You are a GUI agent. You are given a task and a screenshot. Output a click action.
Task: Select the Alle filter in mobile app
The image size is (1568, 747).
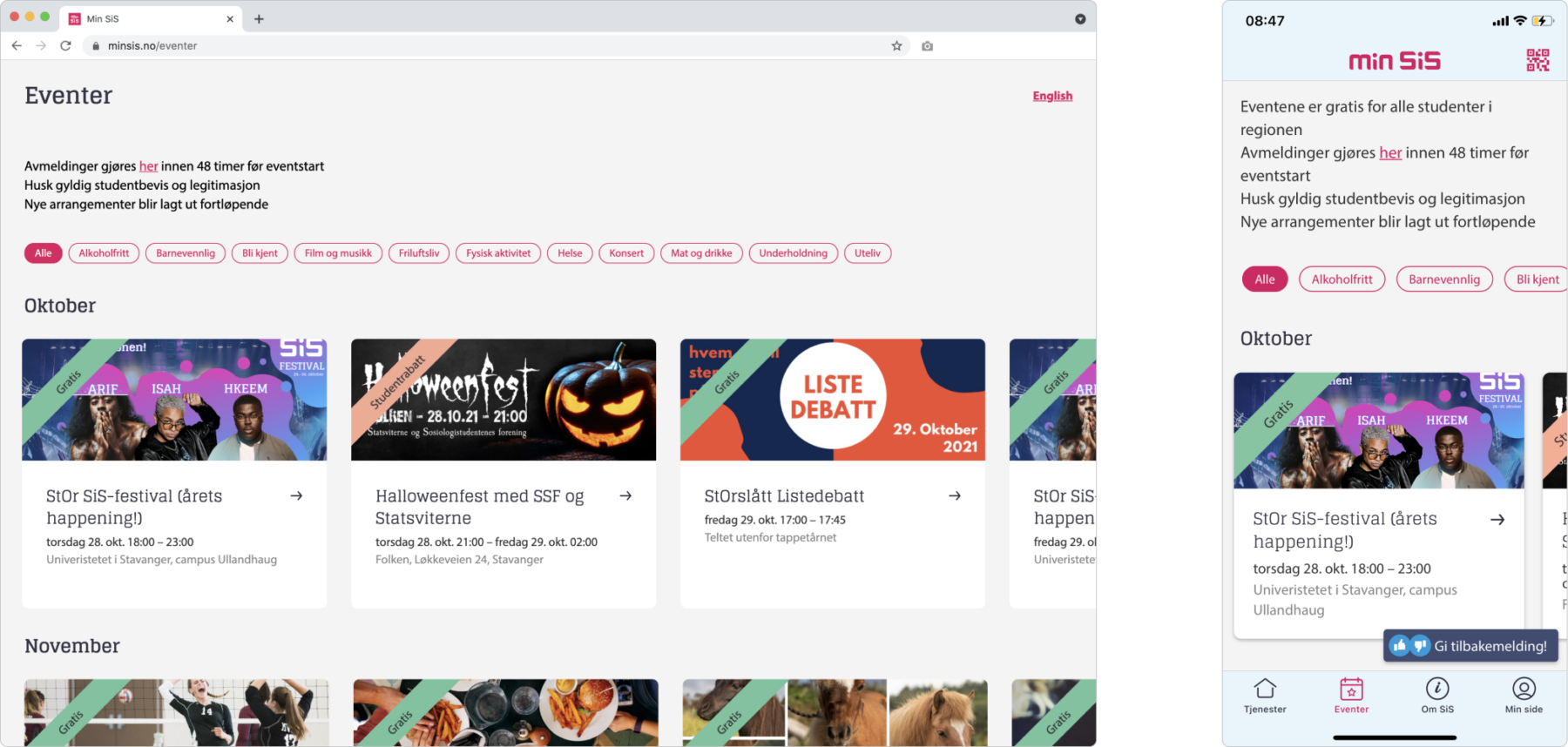pos(1265,279)
